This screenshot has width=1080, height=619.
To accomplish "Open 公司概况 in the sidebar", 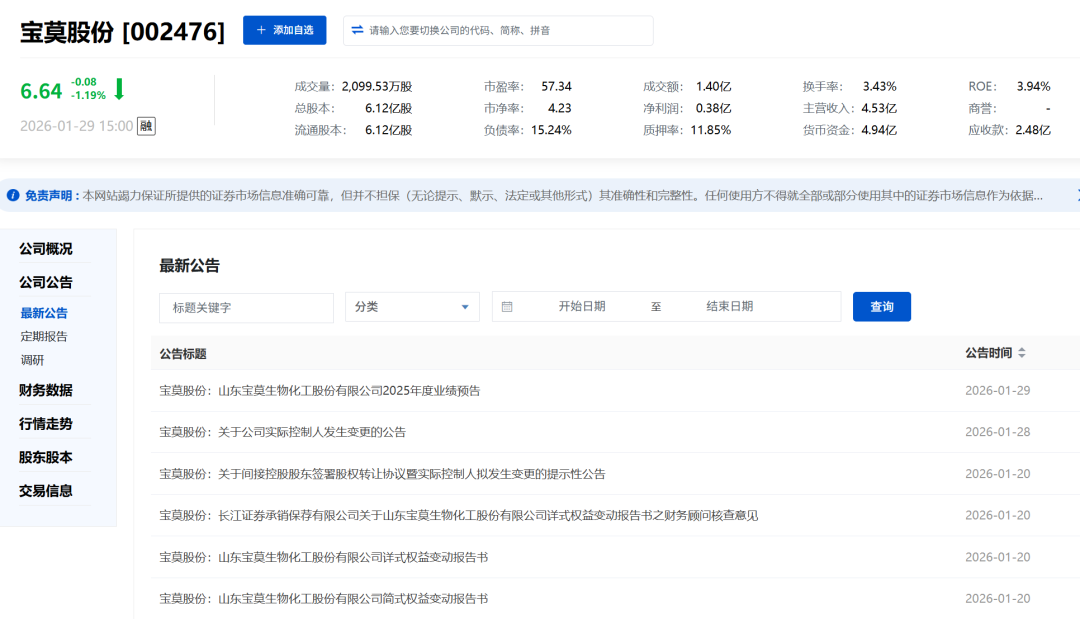I will click(46, 249).
